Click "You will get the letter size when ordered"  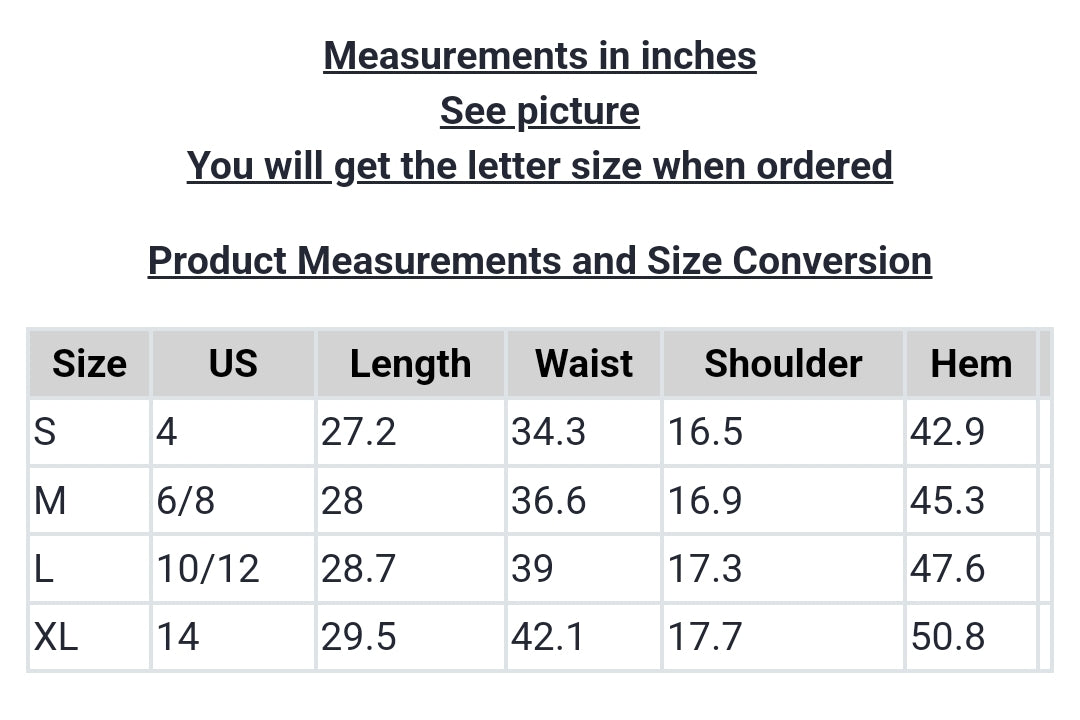point(540,165)
